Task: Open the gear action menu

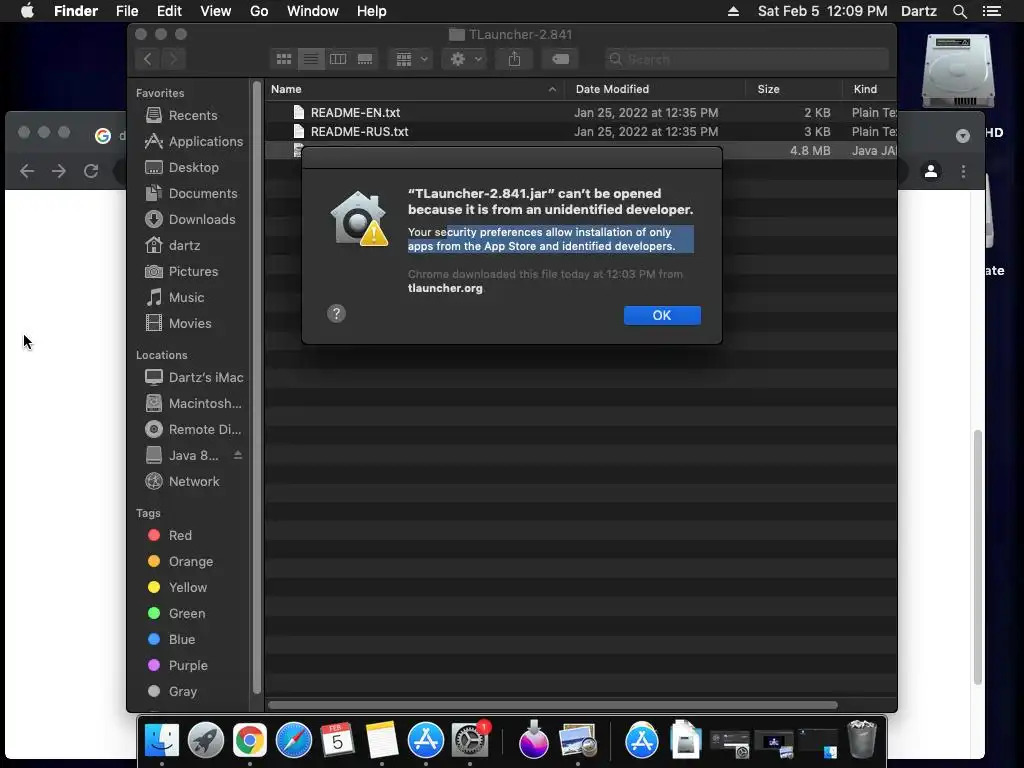Action: click(464, 59)
